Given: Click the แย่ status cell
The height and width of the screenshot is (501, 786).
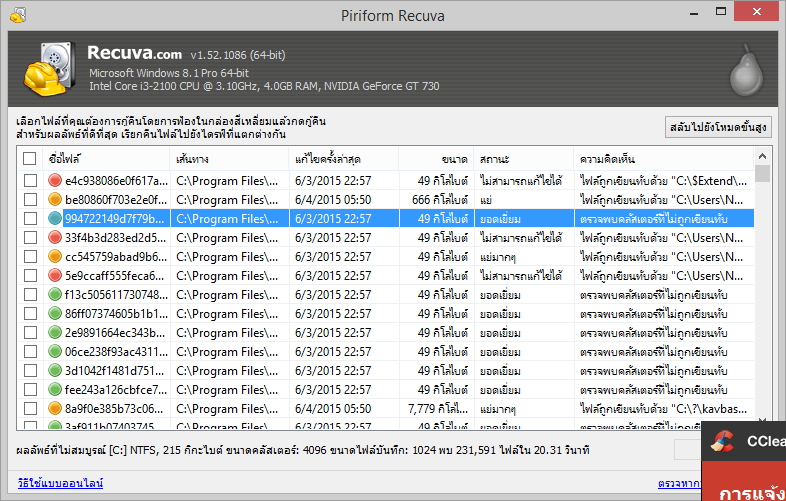Looking at the screenshot, I should pos(486,200).
